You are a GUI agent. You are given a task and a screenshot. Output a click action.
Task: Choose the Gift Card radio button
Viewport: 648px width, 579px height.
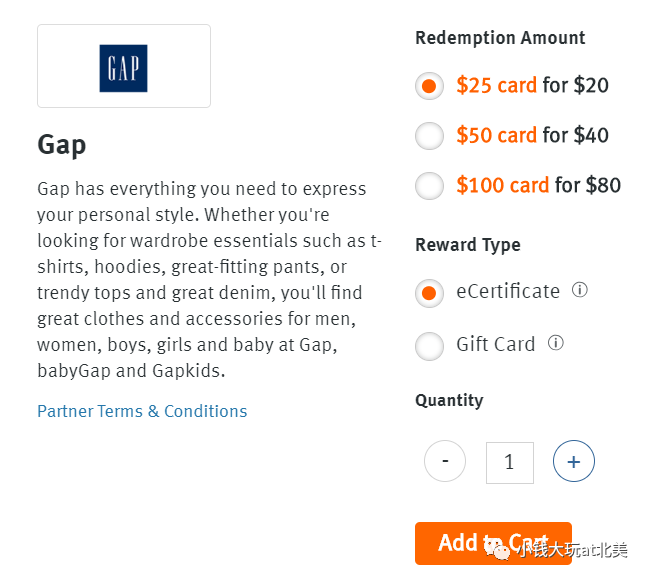(429, 346)
